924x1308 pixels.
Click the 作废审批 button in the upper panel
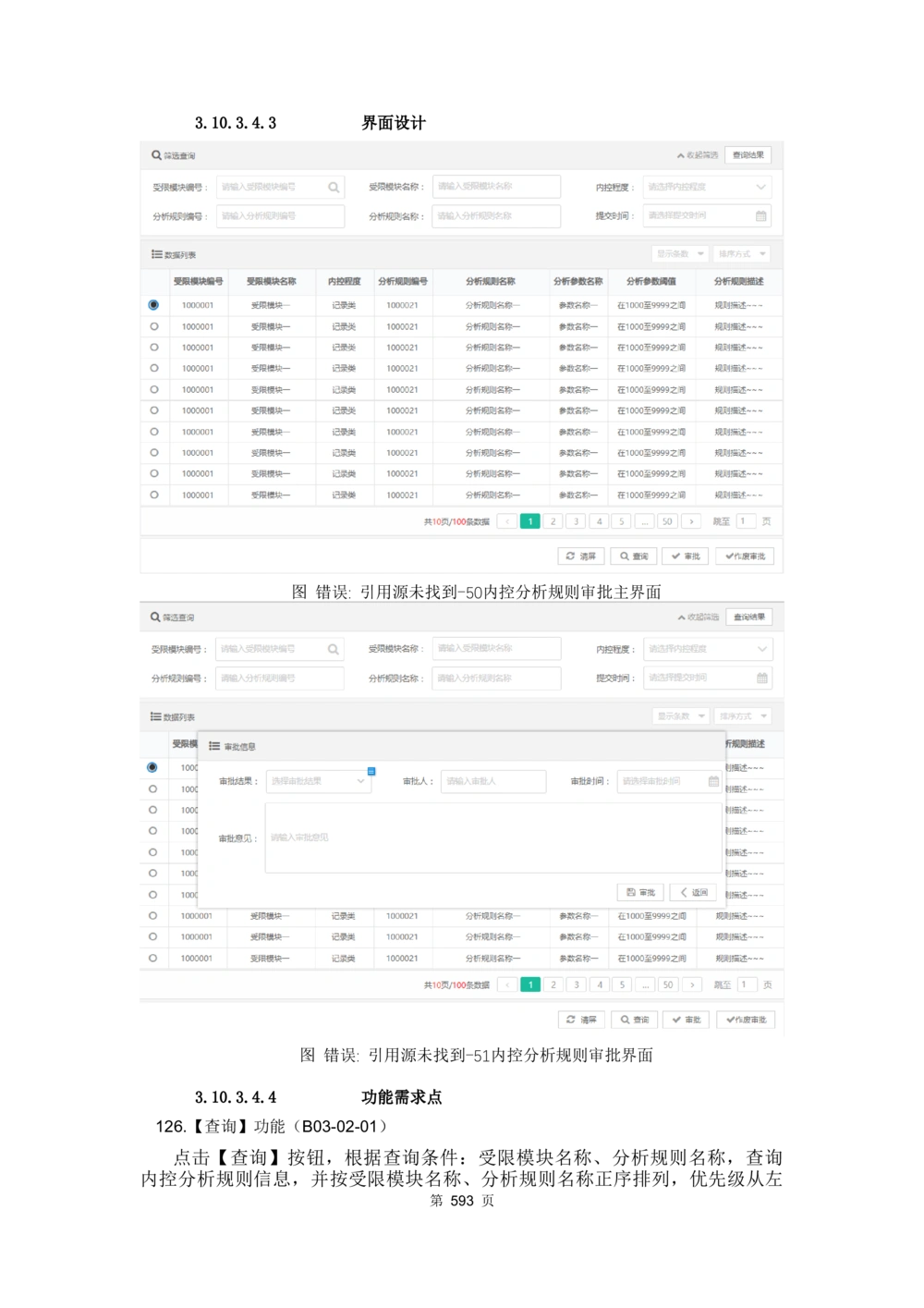click(x=746, y=556)
